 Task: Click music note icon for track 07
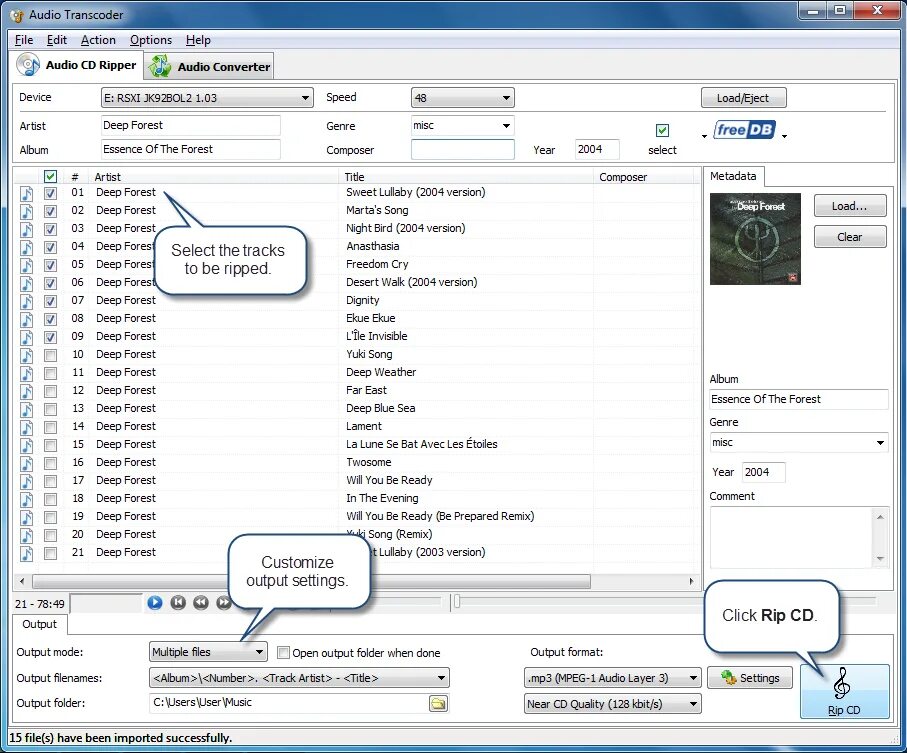point(27,301)
